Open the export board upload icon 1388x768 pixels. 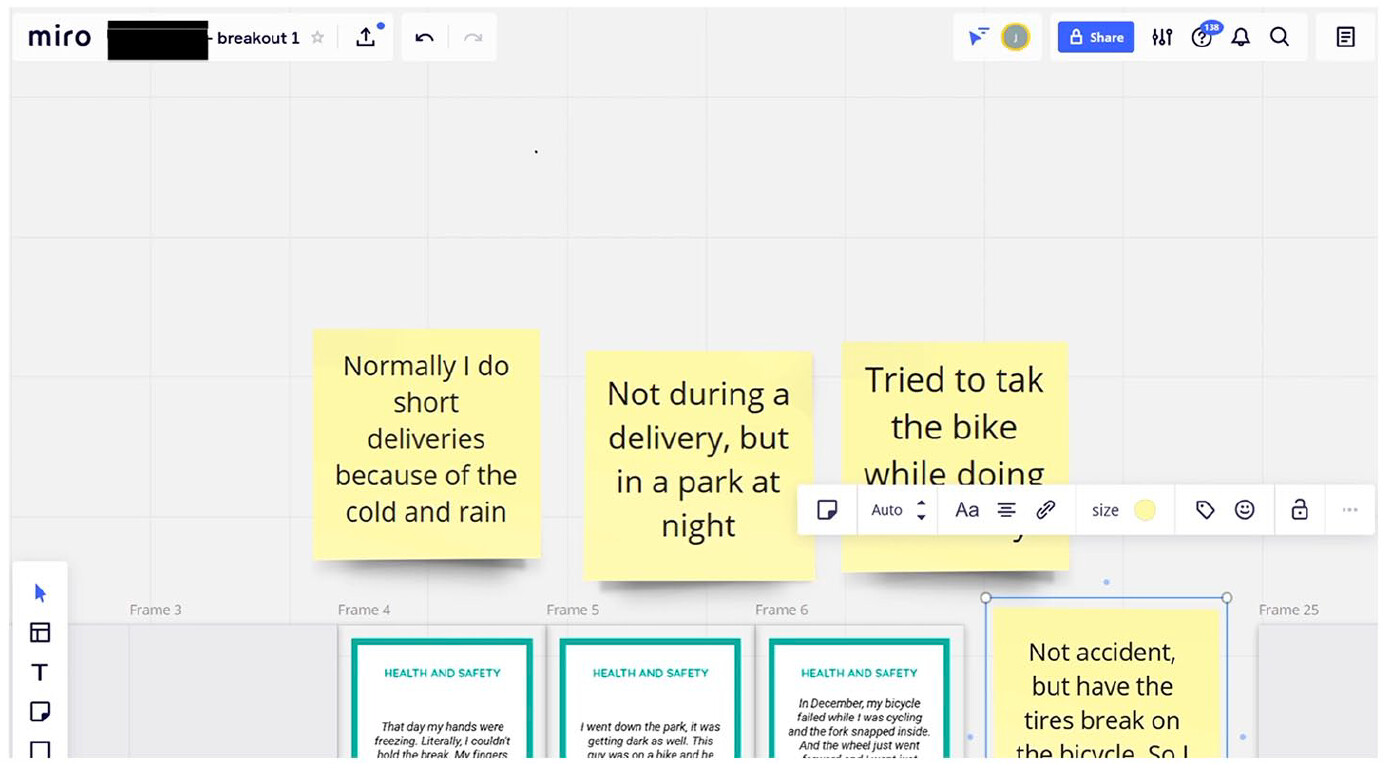(367, 37)
